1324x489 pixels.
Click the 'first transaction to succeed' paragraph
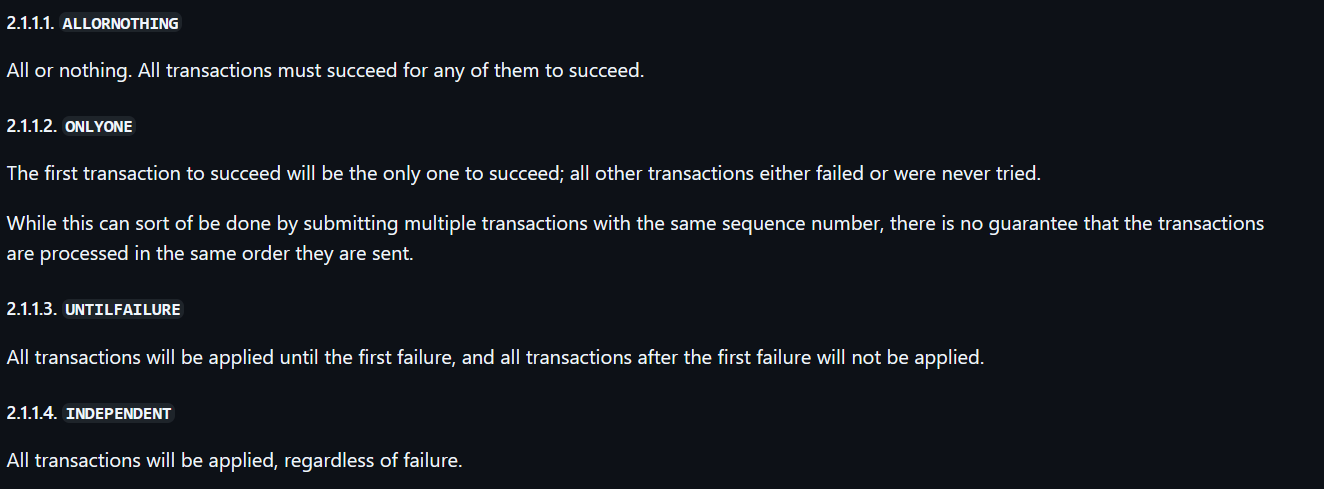[x=524, y=173]
